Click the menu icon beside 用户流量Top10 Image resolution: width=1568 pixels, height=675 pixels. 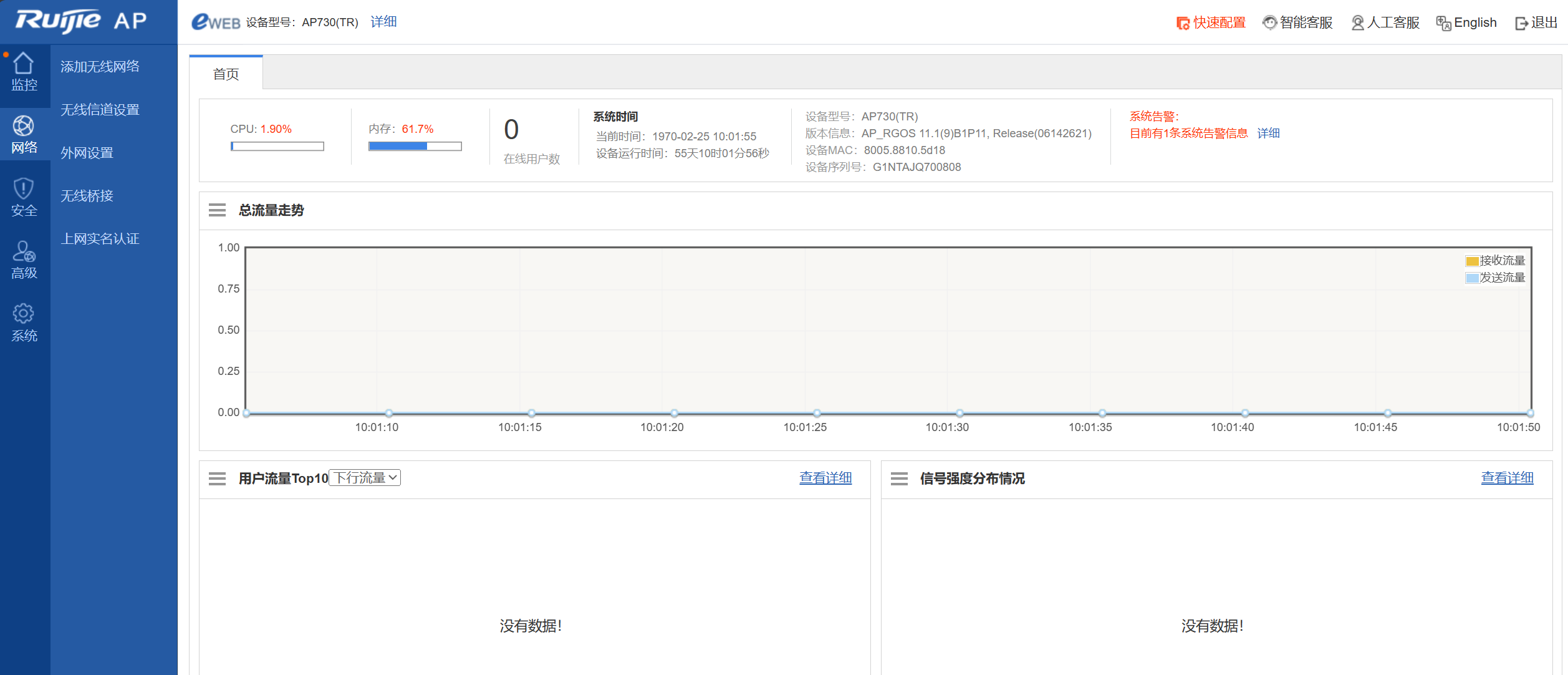(217, 478)
